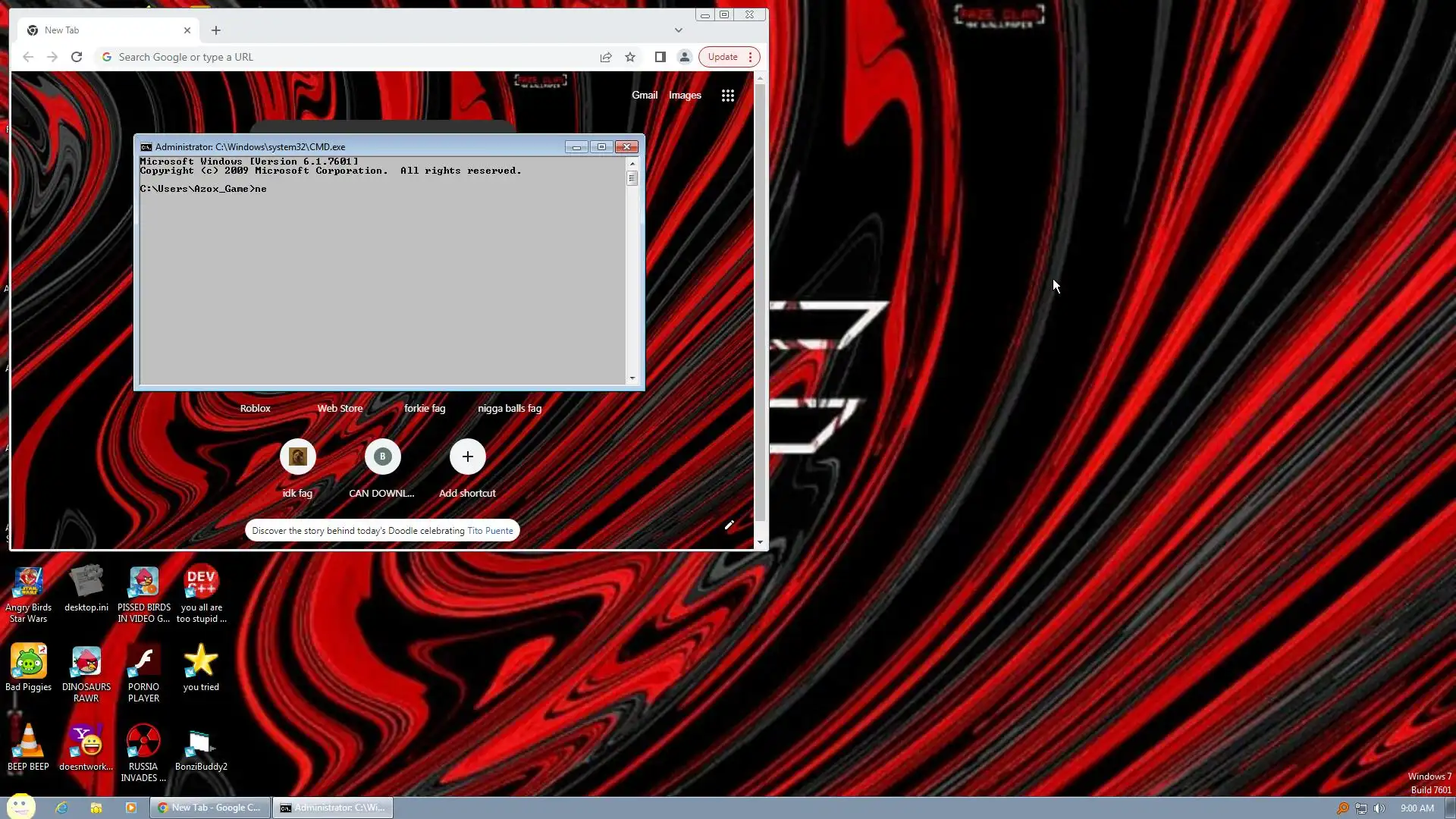The width and height of the screenshot is (1456, 819).
Task: Toggle the Chrome side panel
Action: click(660, 57)
